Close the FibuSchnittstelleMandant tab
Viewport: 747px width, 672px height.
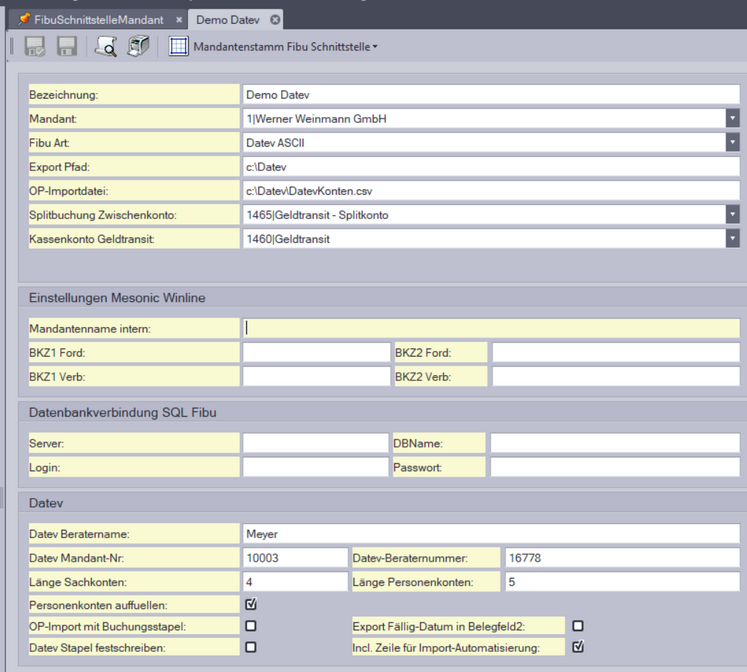click(x=179, y=20)
